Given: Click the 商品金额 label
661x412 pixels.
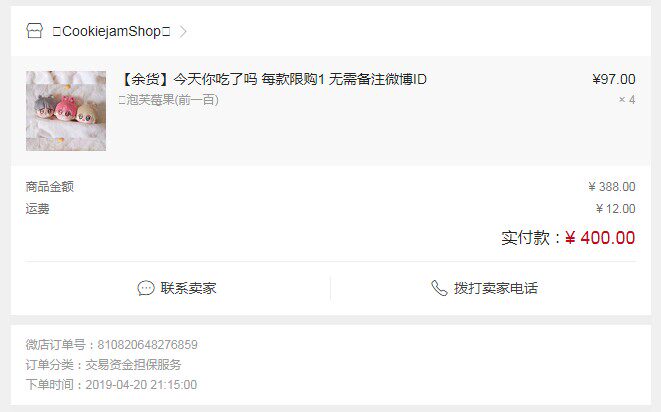Looking at the screenshot, I should 50,186.
